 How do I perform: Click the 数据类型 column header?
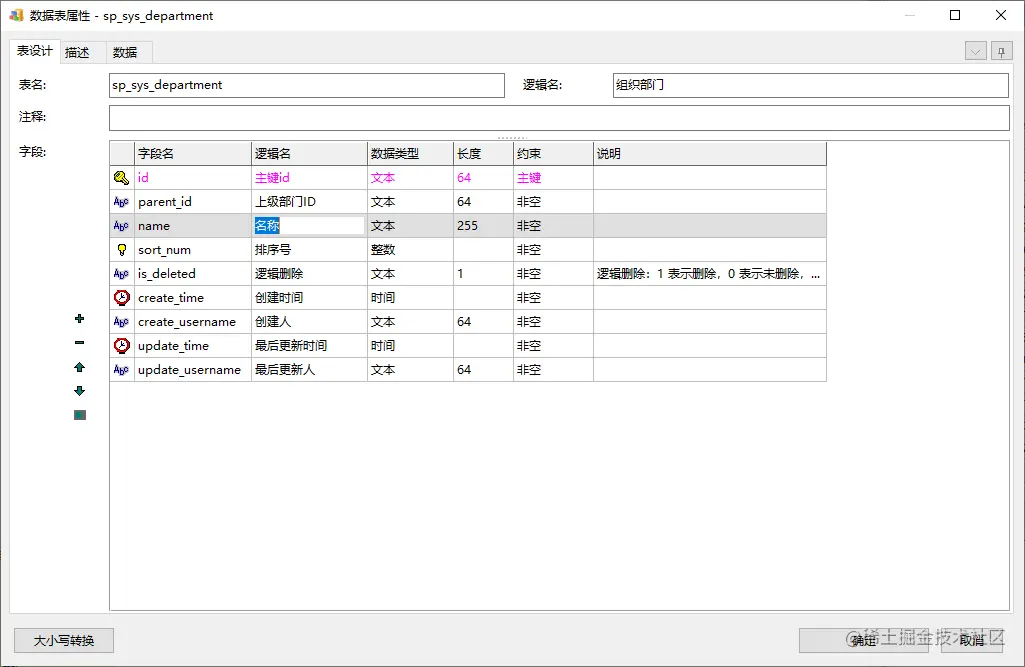[x=411, y=154]
